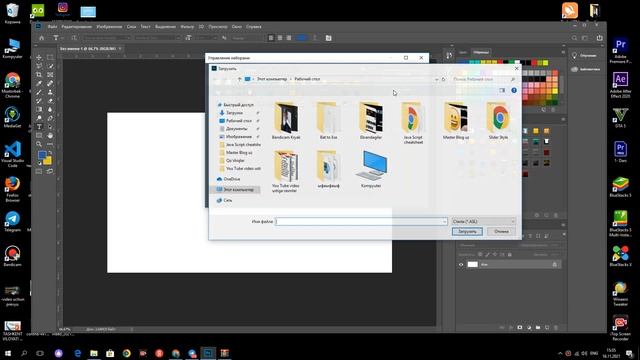640x360 pixels.
Task: Select the Horizontal Type tool
Action: 39,127
